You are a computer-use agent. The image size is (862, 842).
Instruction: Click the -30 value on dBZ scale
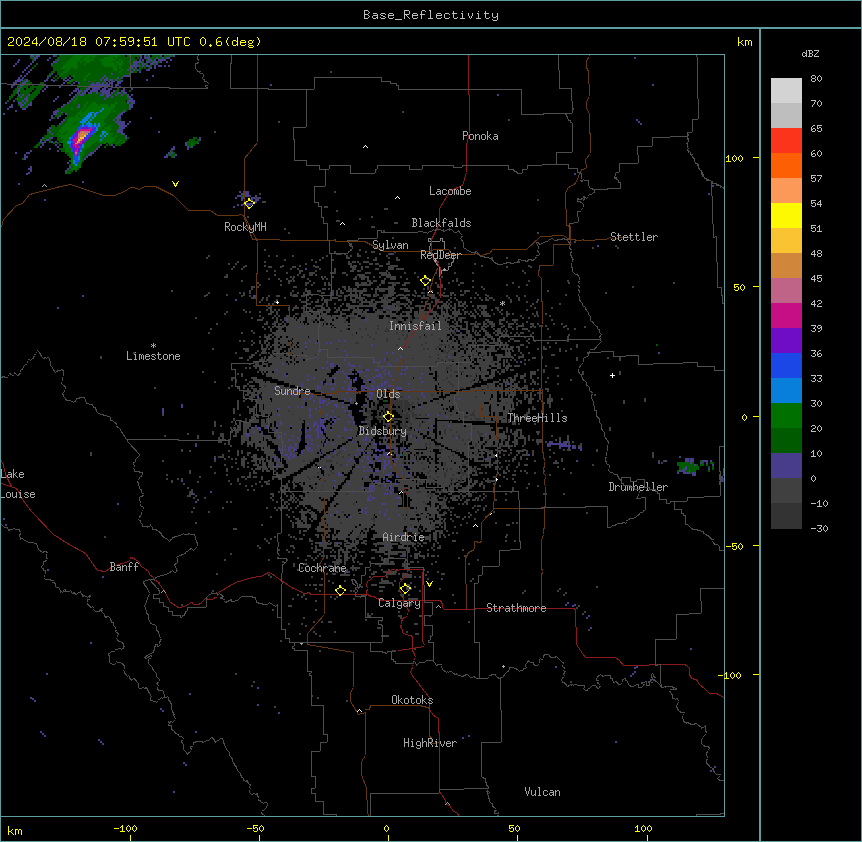coord(819,529)
